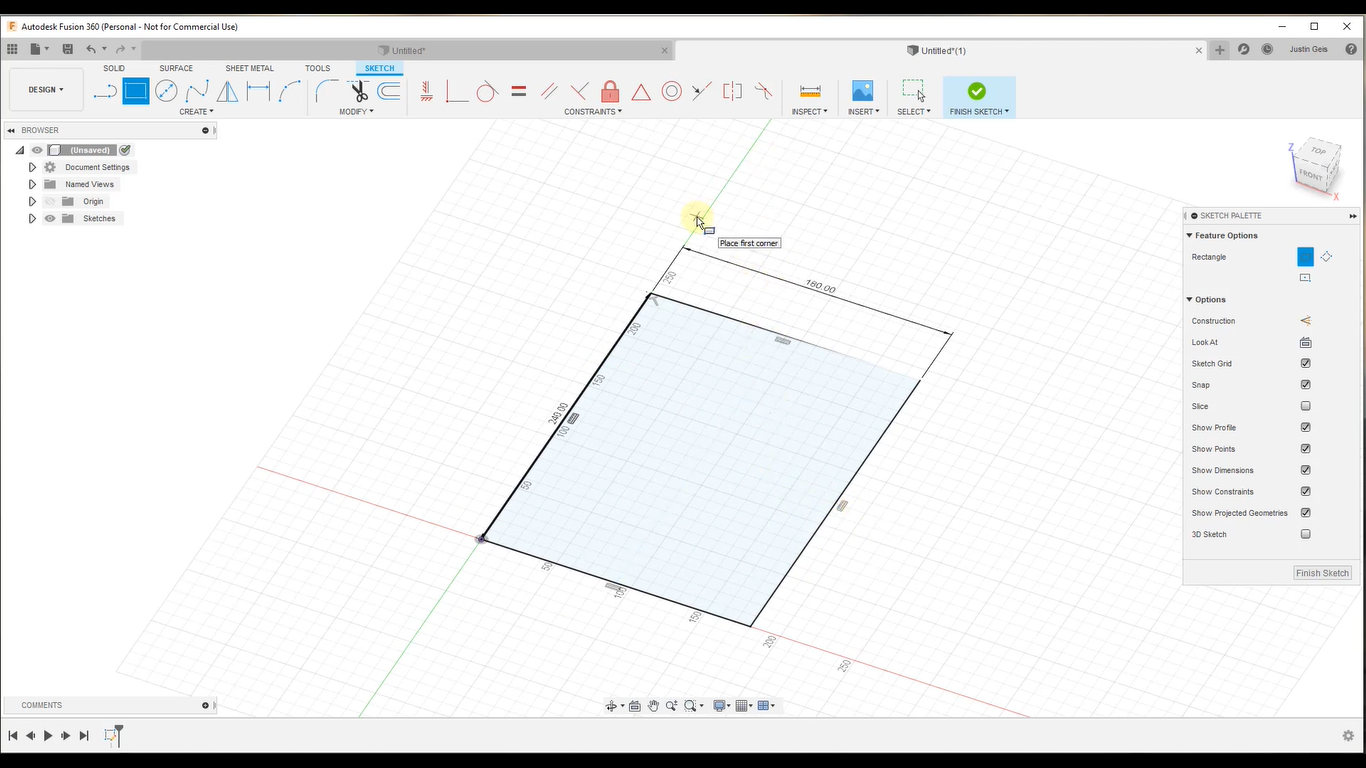
Task: Toggle the Show Projected Geometries checkbox
Action: tap(1305, 513)
